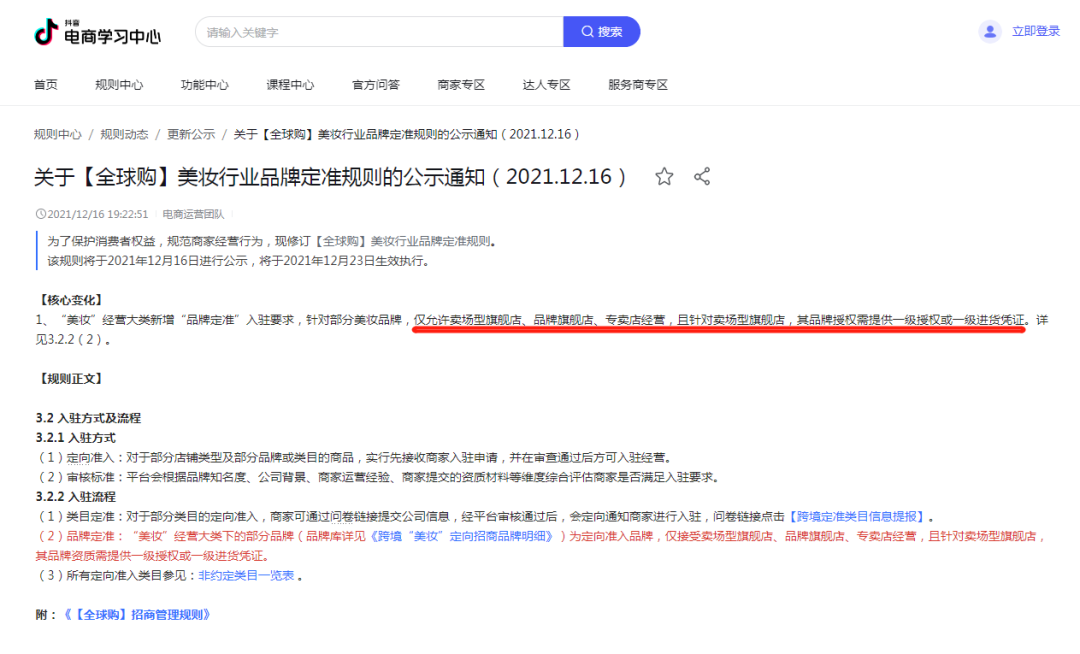Open the 规则中心 nav menu
This screenshot has height=654, width=1080.
point(119,85)
